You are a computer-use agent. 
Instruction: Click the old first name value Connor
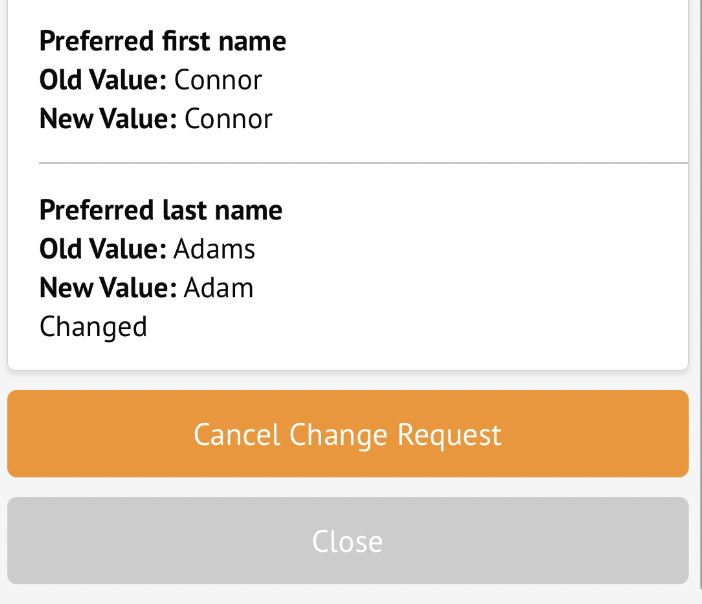click(x=218, y=80)
